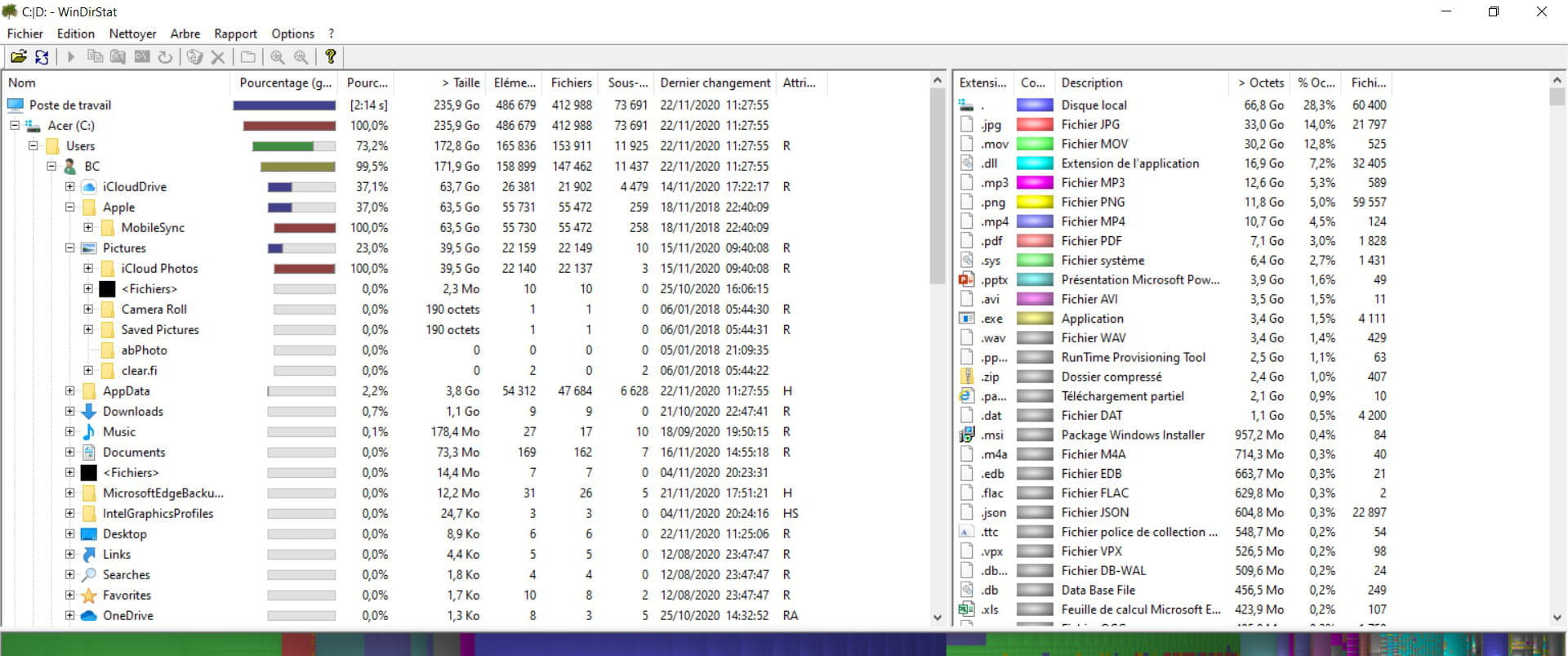The image size is (1568, 656).
Task: Click the tree list scrollbar down arrow
Action: (938, 618)
